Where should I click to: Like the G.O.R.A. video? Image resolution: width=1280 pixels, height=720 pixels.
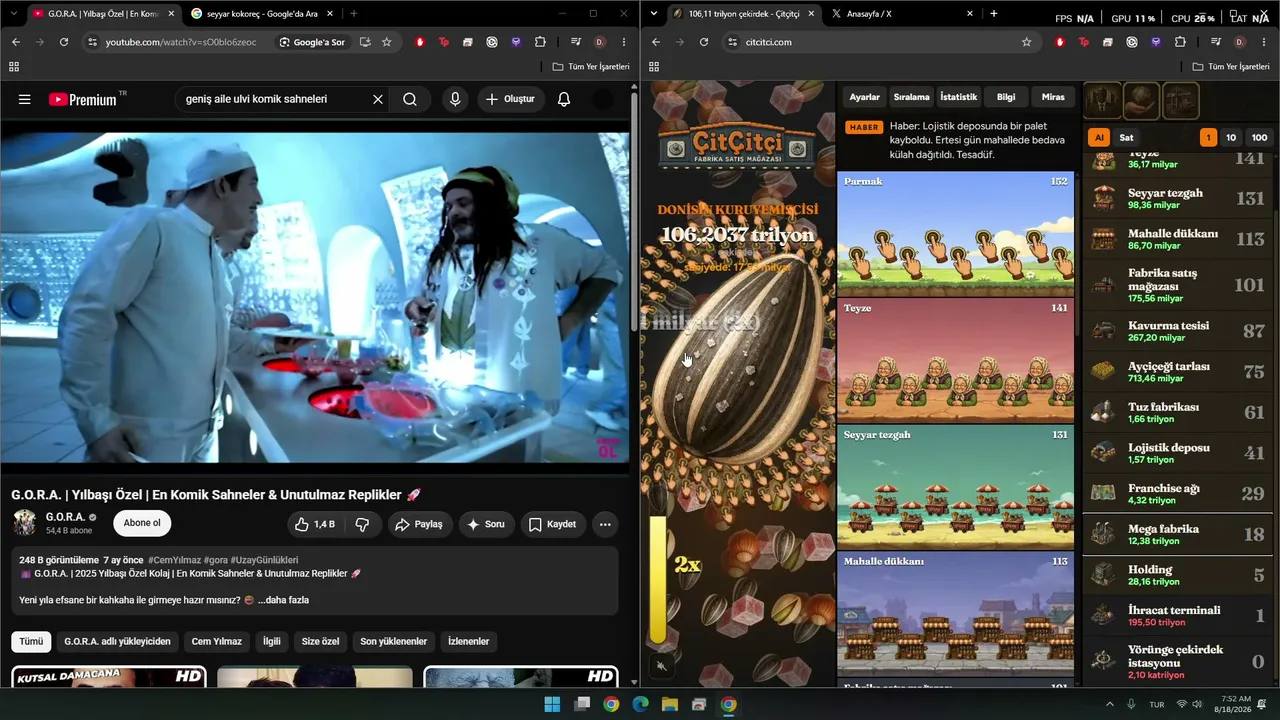315,524
